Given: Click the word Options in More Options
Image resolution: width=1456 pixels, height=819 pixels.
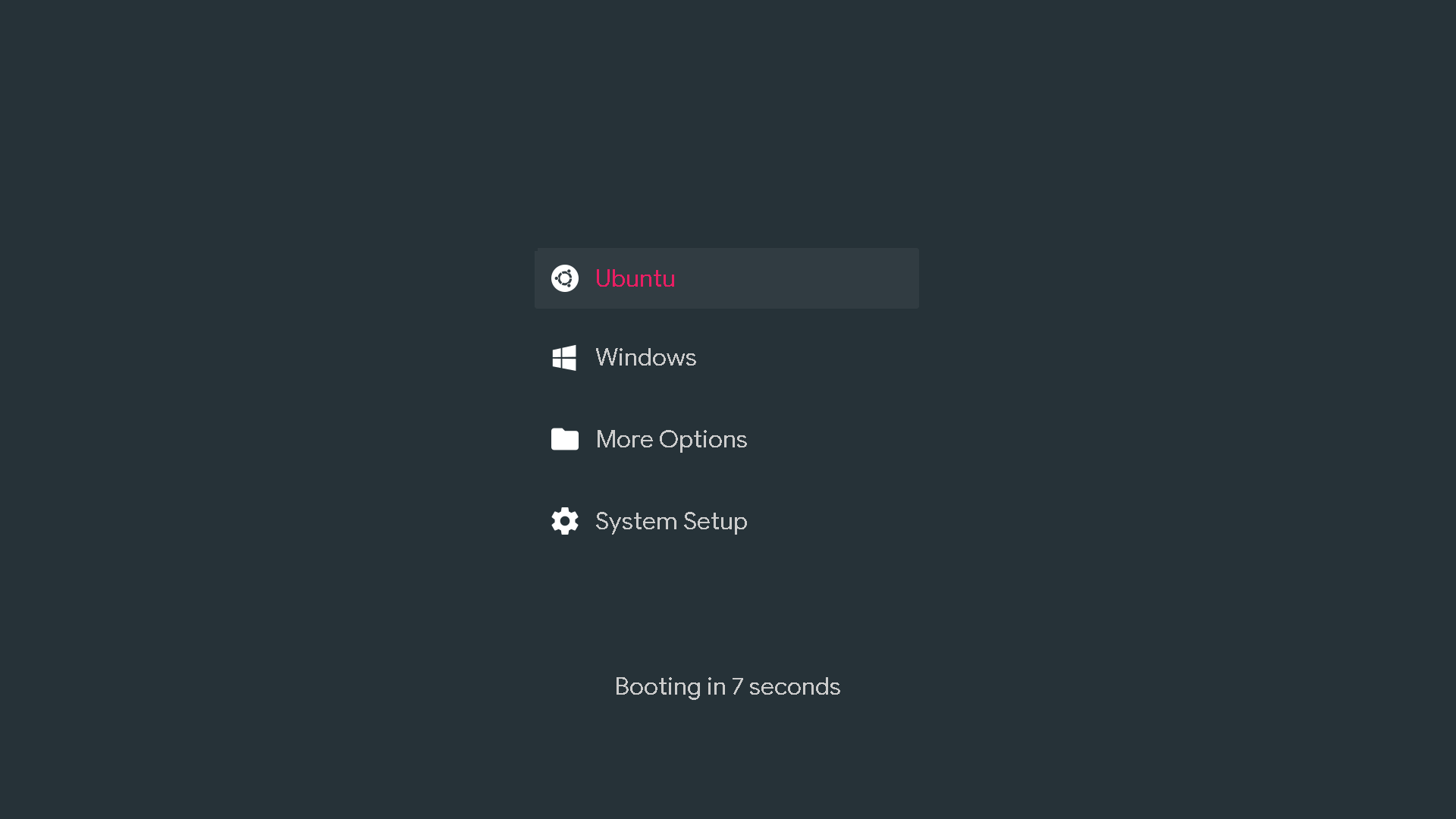Looking at the screenshot, I should 703,439.
